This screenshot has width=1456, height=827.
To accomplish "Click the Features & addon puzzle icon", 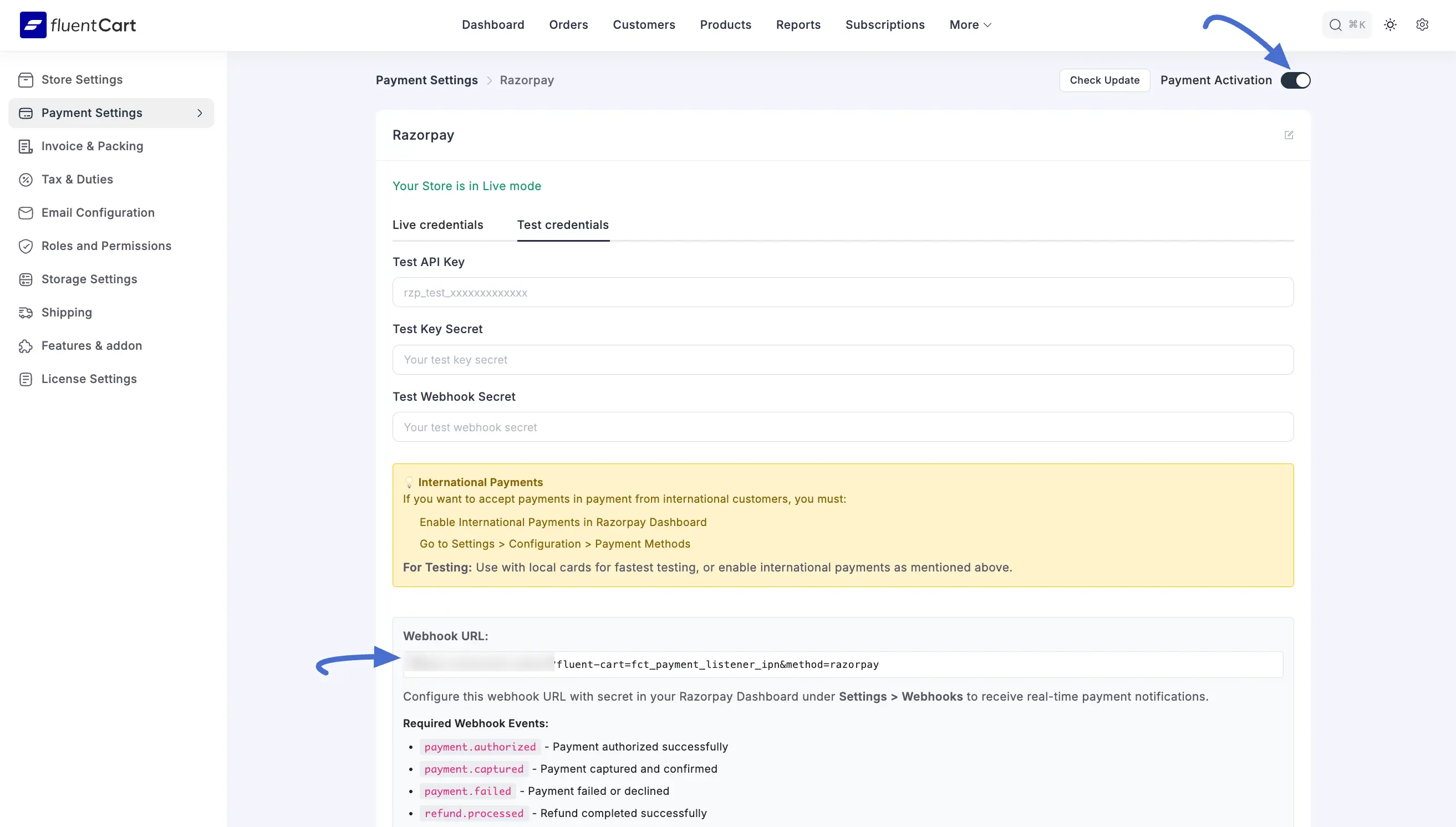I will coord(26,345).
